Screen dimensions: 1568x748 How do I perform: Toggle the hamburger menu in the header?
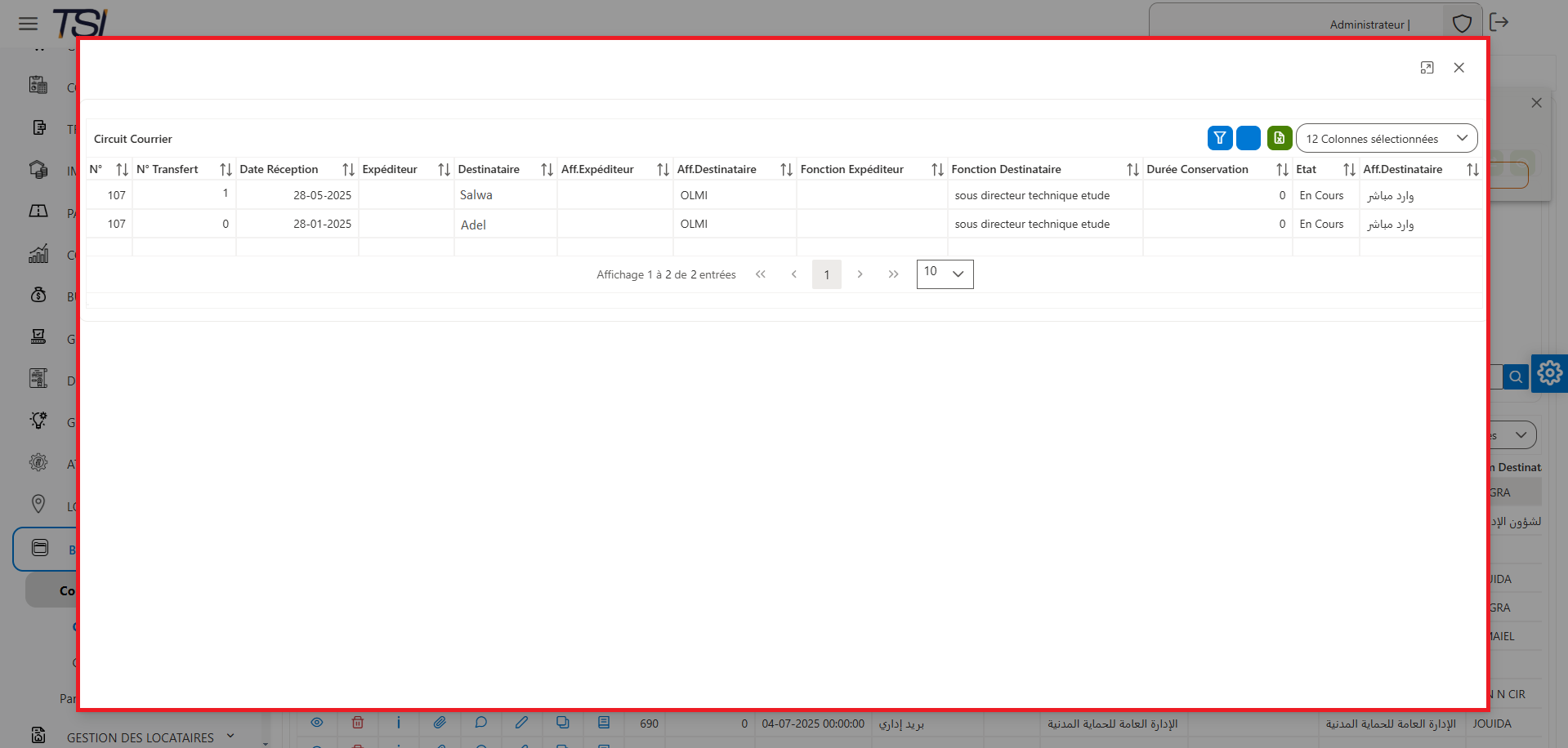[29, 23]
